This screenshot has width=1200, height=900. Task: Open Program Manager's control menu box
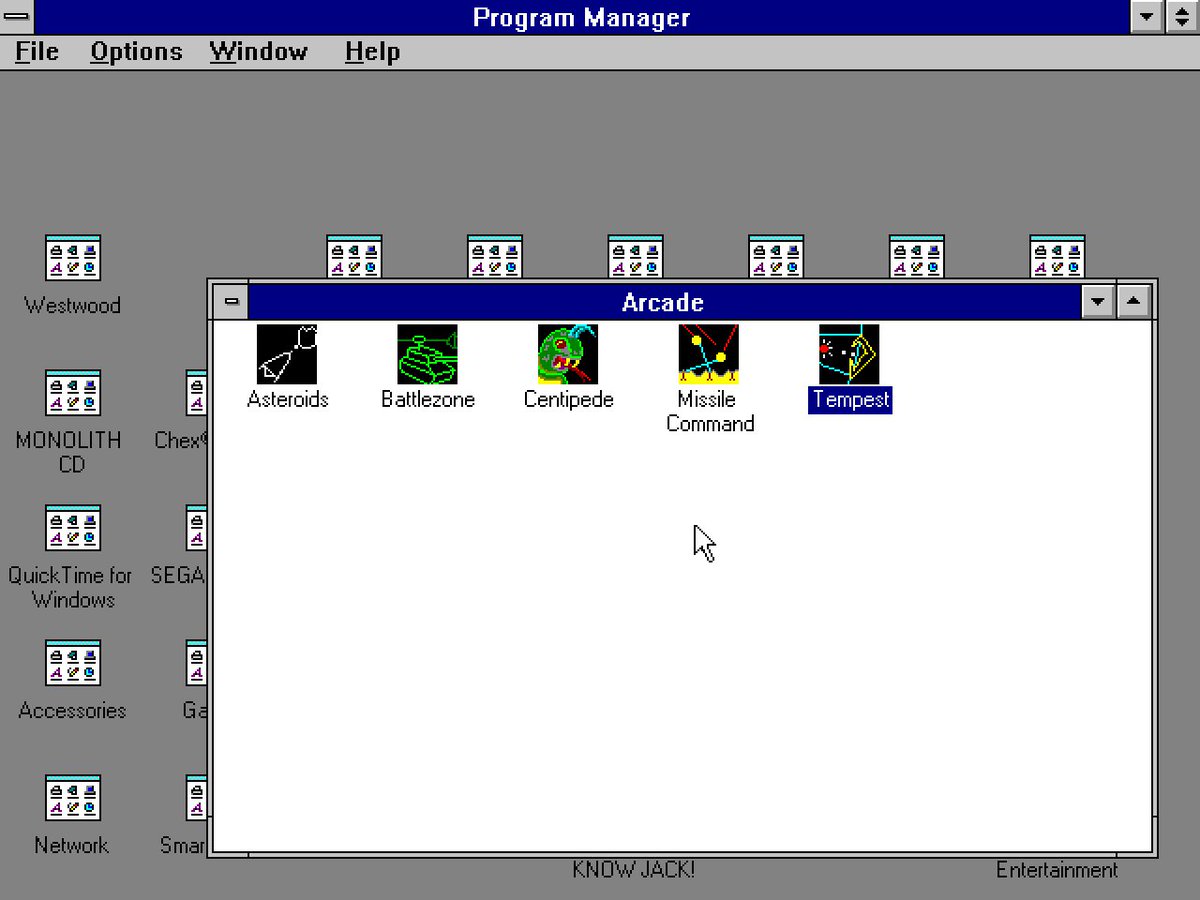17,17
